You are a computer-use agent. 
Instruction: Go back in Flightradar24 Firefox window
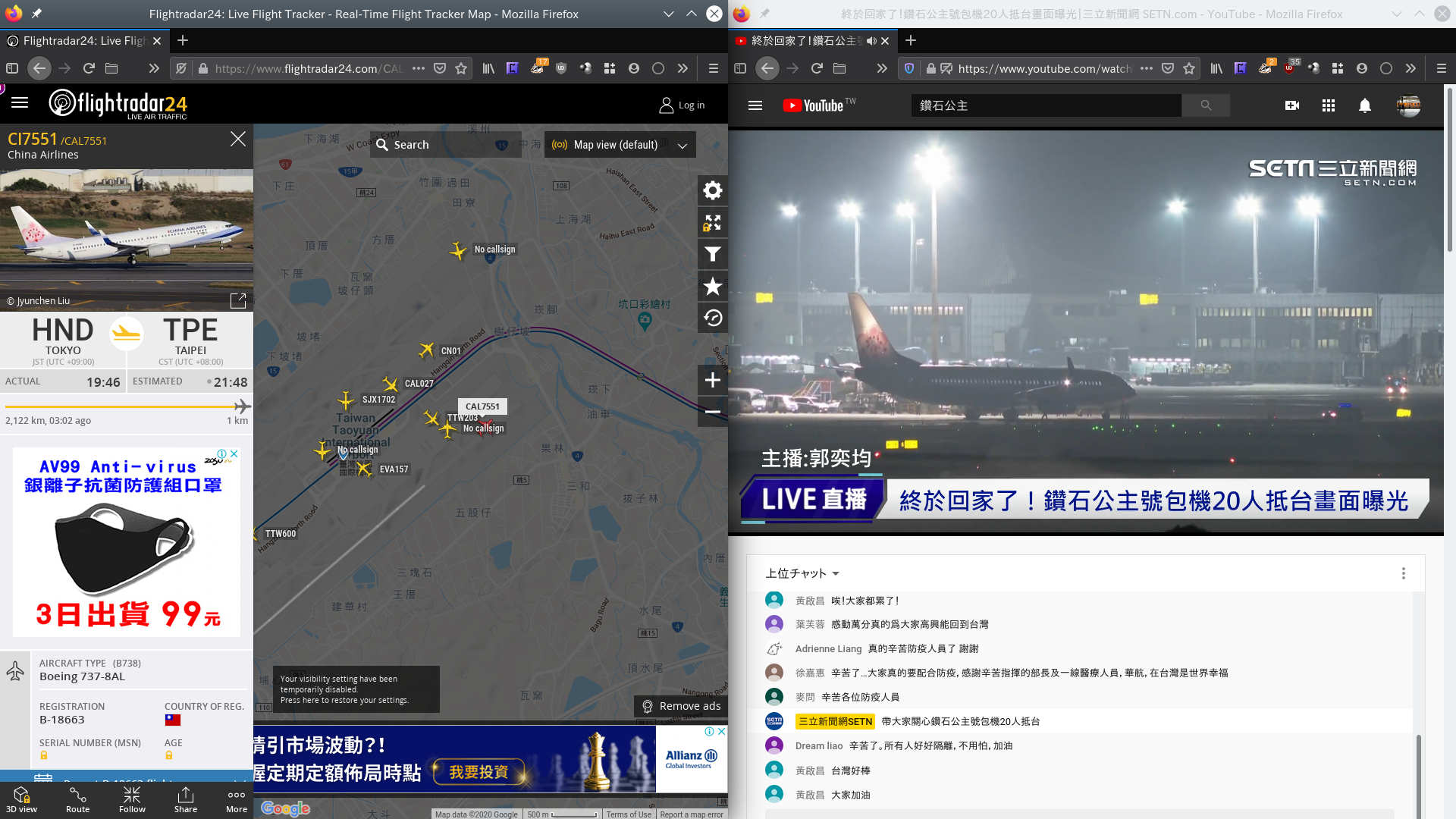(x=39, y=68)
